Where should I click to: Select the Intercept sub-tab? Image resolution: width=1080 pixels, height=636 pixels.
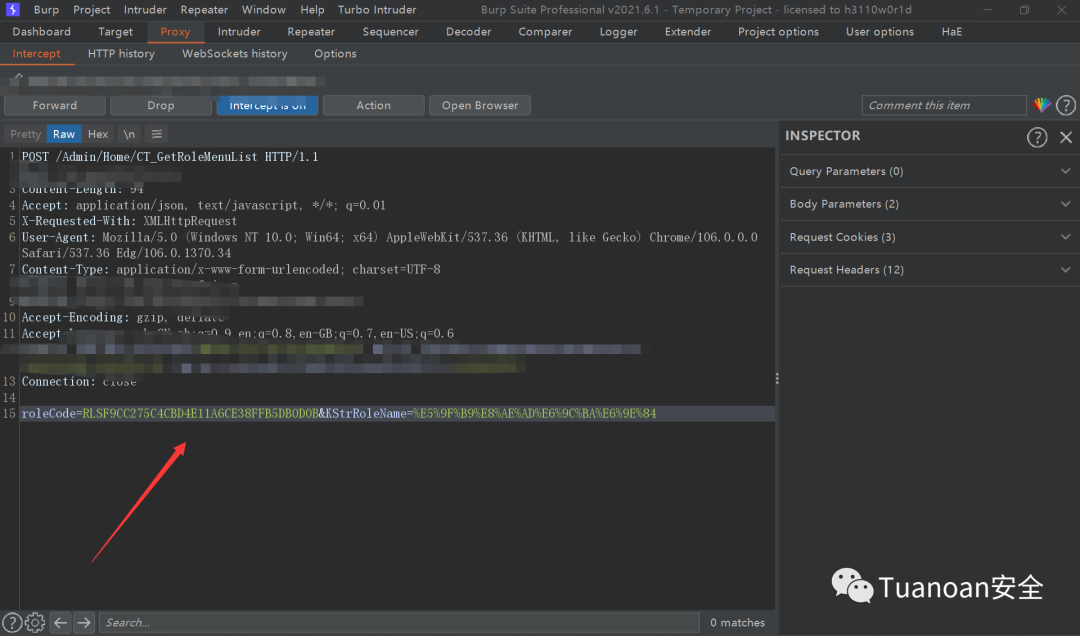click(x=37, y=54)
